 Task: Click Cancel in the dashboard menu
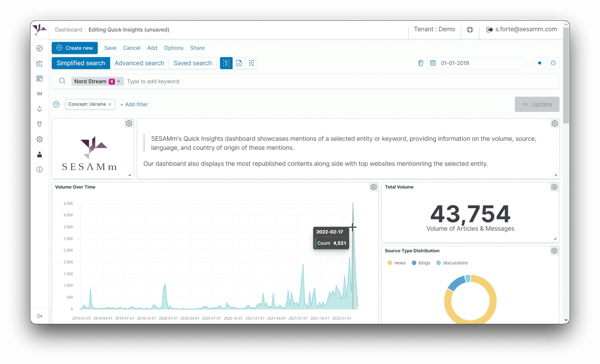[131, 48]
